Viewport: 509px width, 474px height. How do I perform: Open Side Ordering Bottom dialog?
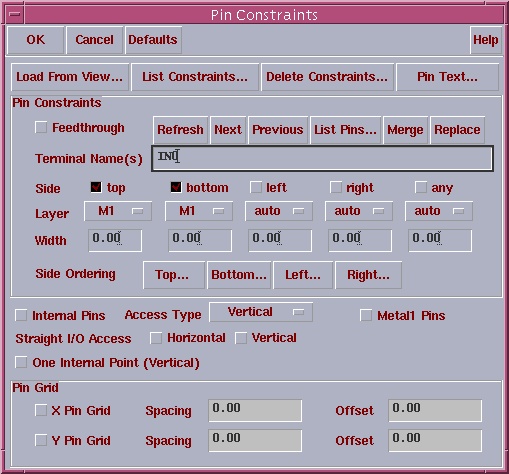click(239, 275)
